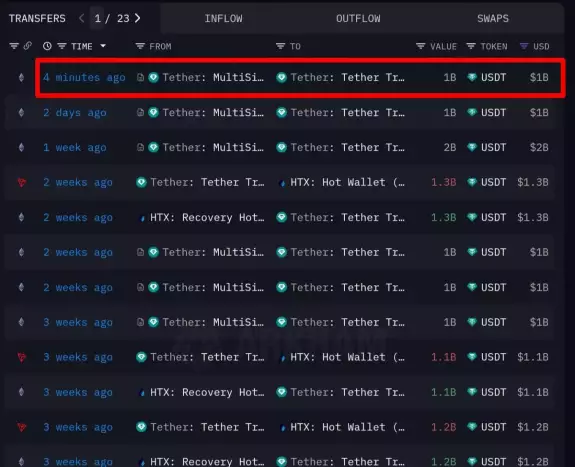Open Tether MultiSig sender in 4 minutes ago row
The height and width of the screenshot is (467, 575).
(213, 77)
